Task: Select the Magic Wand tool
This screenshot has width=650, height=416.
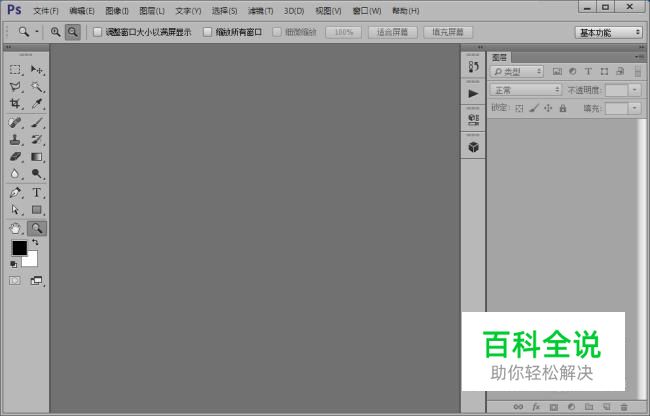Action: pyautogui.click(x=37, y=87)
